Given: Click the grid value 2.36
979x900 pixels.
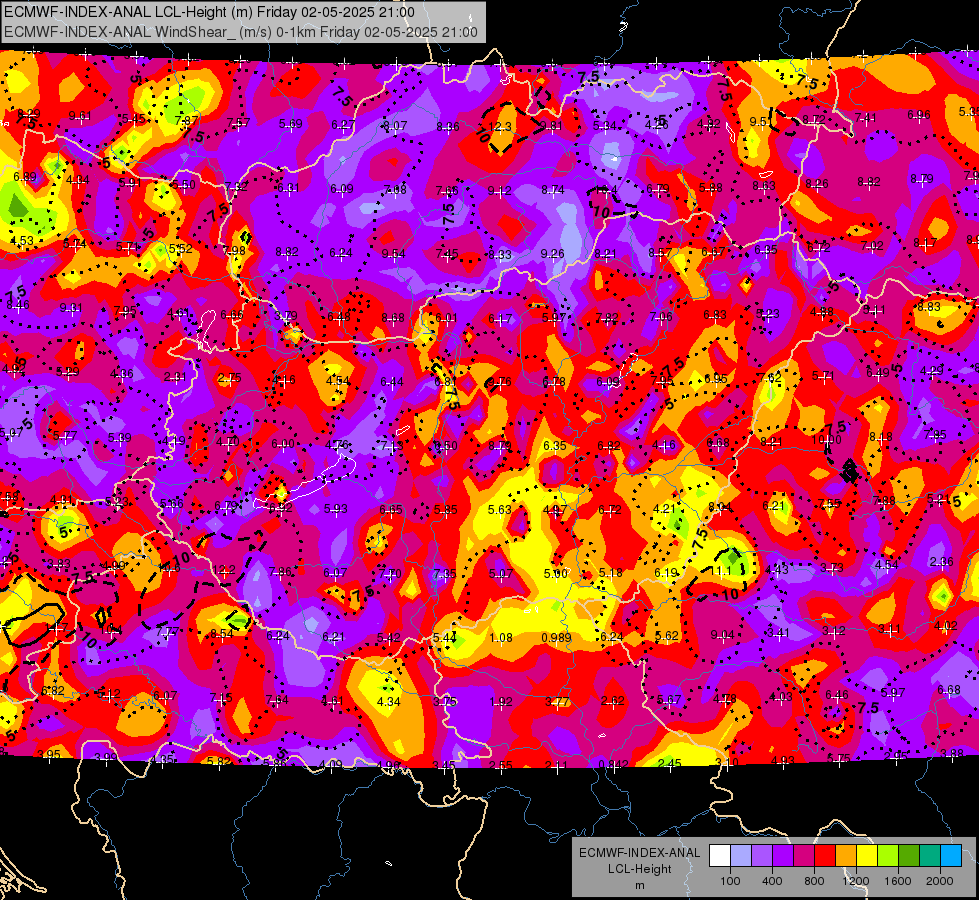Looking at the screenshot, I should (x=942, y=561).
